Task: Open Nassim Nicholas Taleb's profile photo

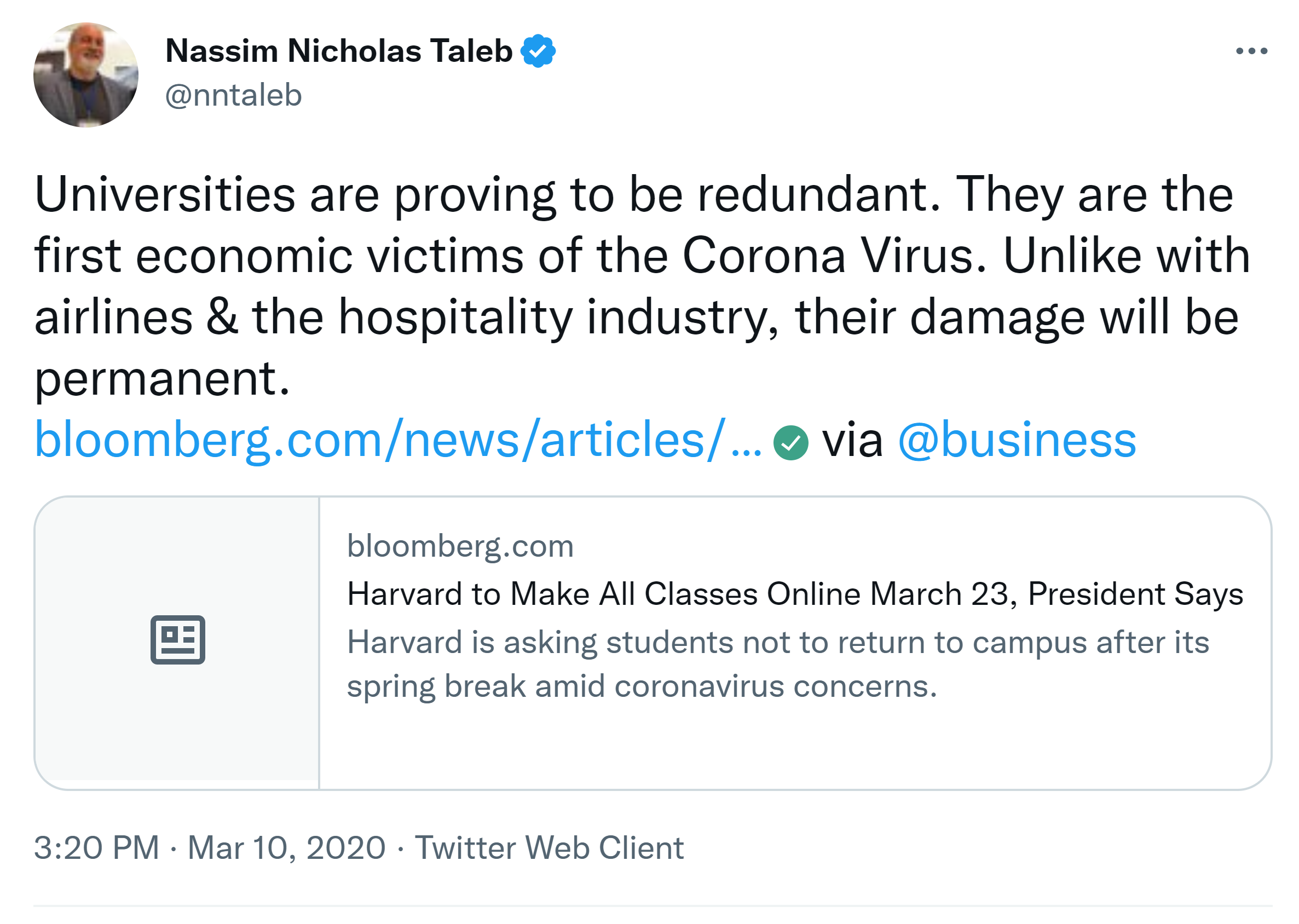Action: [x=86, y=74]
